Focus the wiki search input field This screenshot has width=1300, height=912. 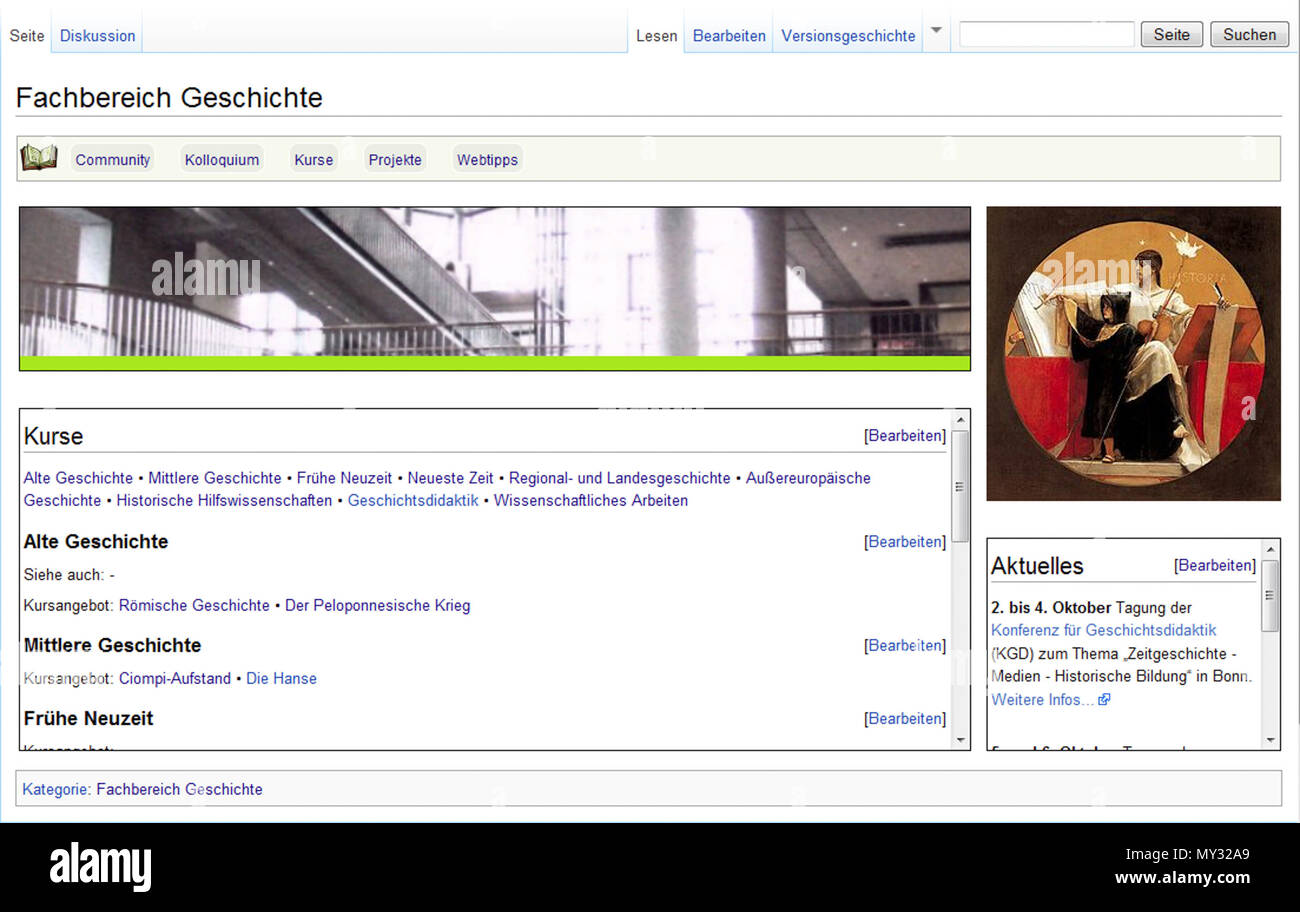(1047, 34)
